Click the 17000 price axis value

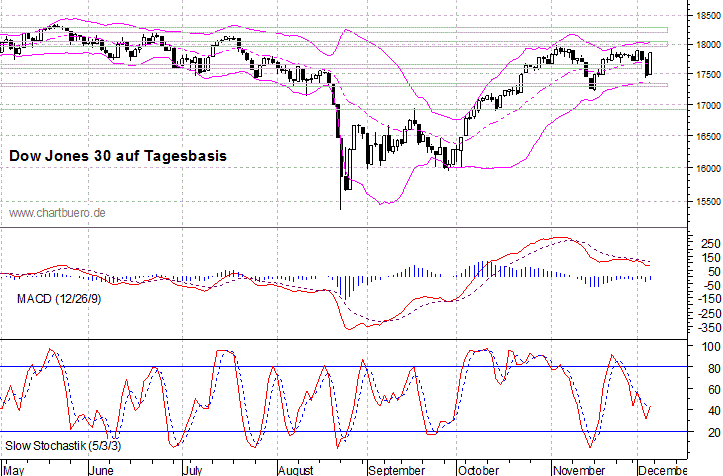[x=708, y=106]
